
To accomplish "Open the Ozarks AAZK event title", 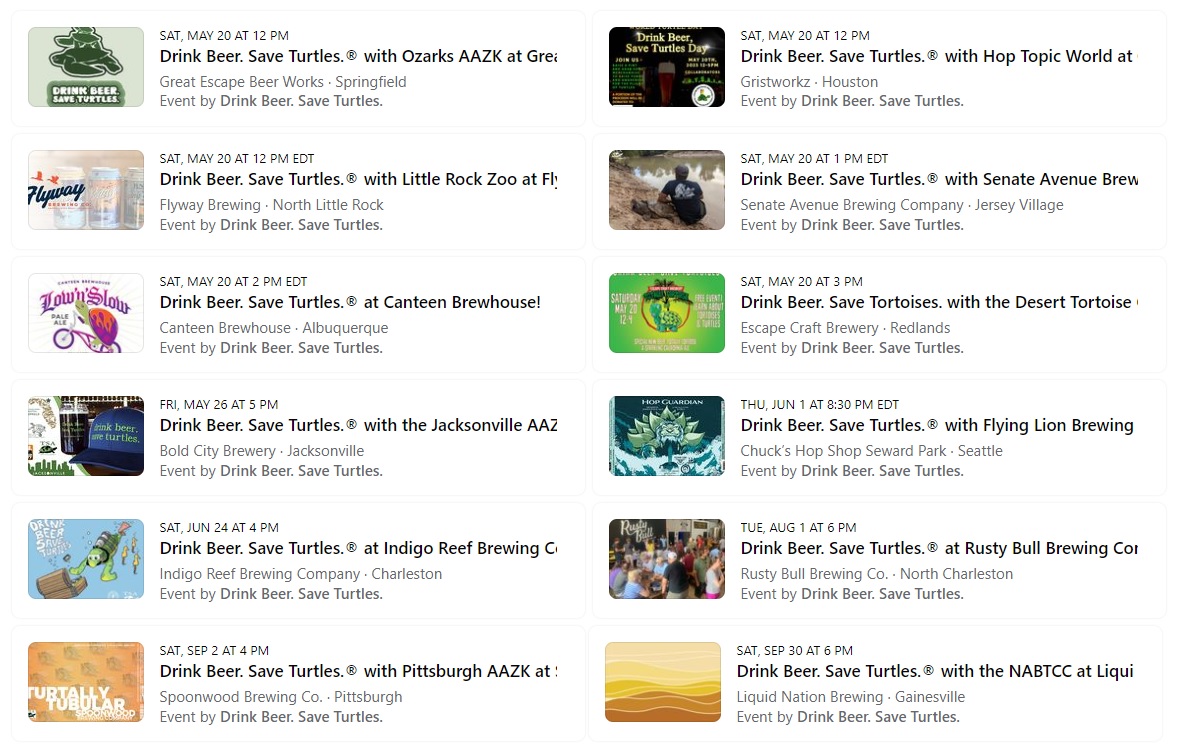I will point(358,56).
